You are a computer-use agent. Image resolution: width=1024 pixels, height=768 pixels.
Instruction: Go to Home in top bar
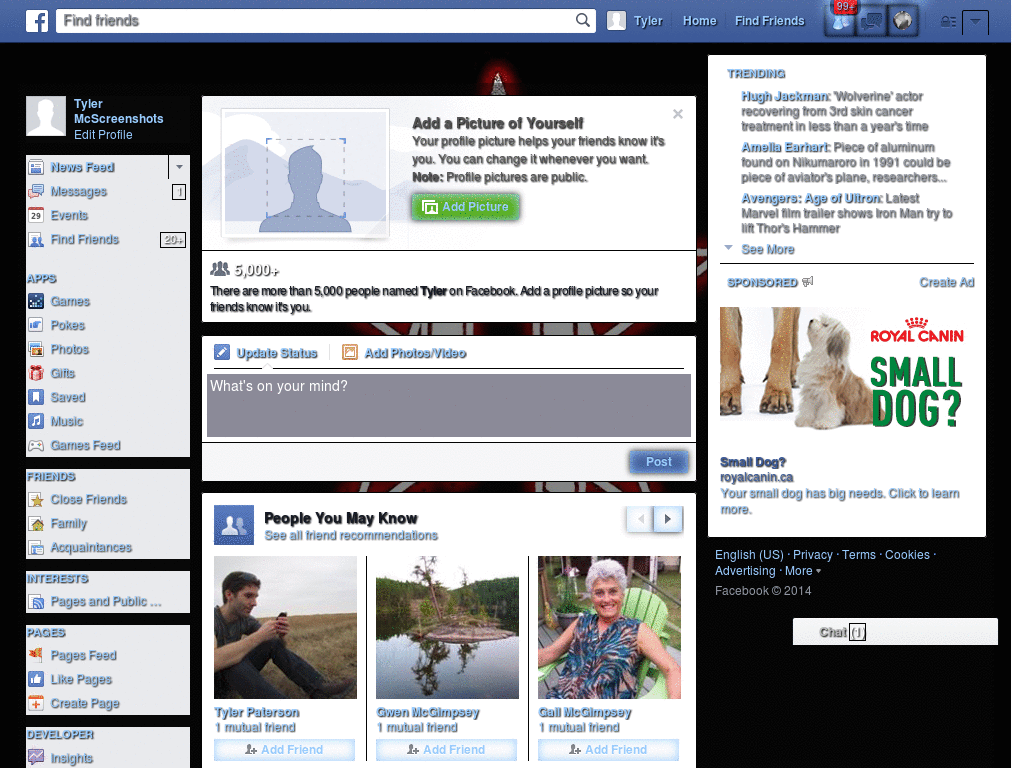click(699, 21)
